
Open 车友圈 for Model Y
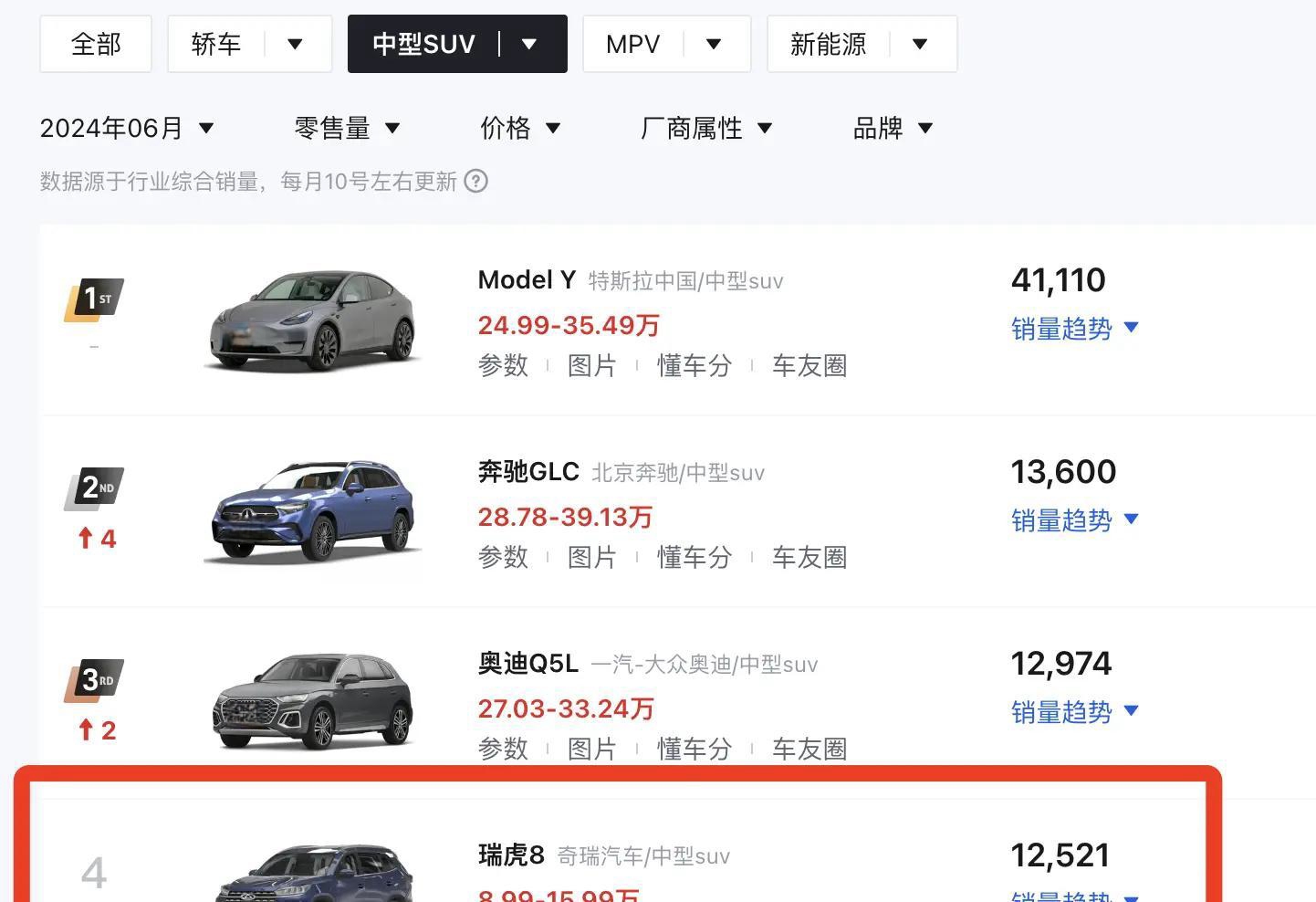pyautogui.click(x=809, y=366)
